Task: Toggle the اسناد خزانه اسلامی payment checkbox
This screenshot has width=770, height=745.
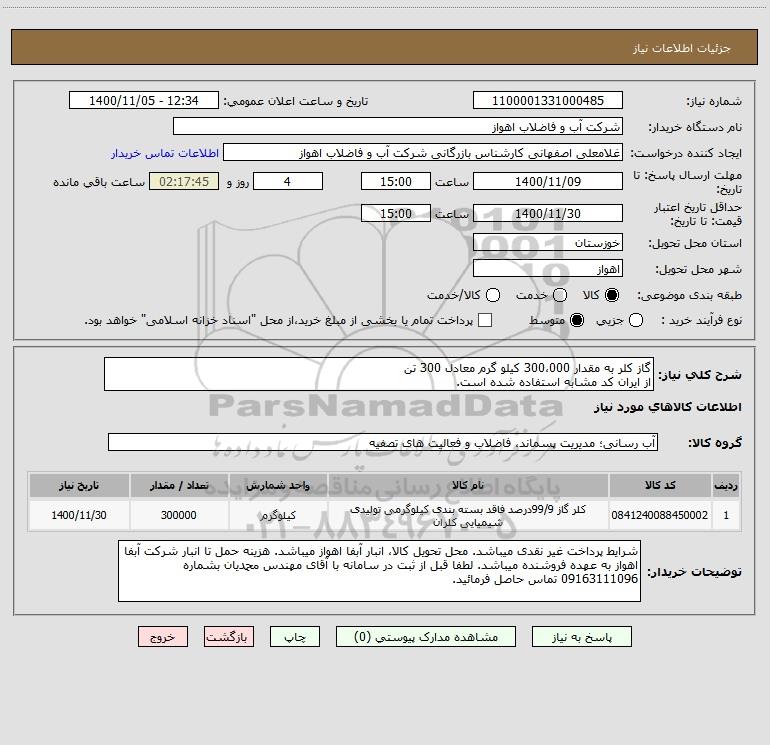Action: (x=485, y=320)
